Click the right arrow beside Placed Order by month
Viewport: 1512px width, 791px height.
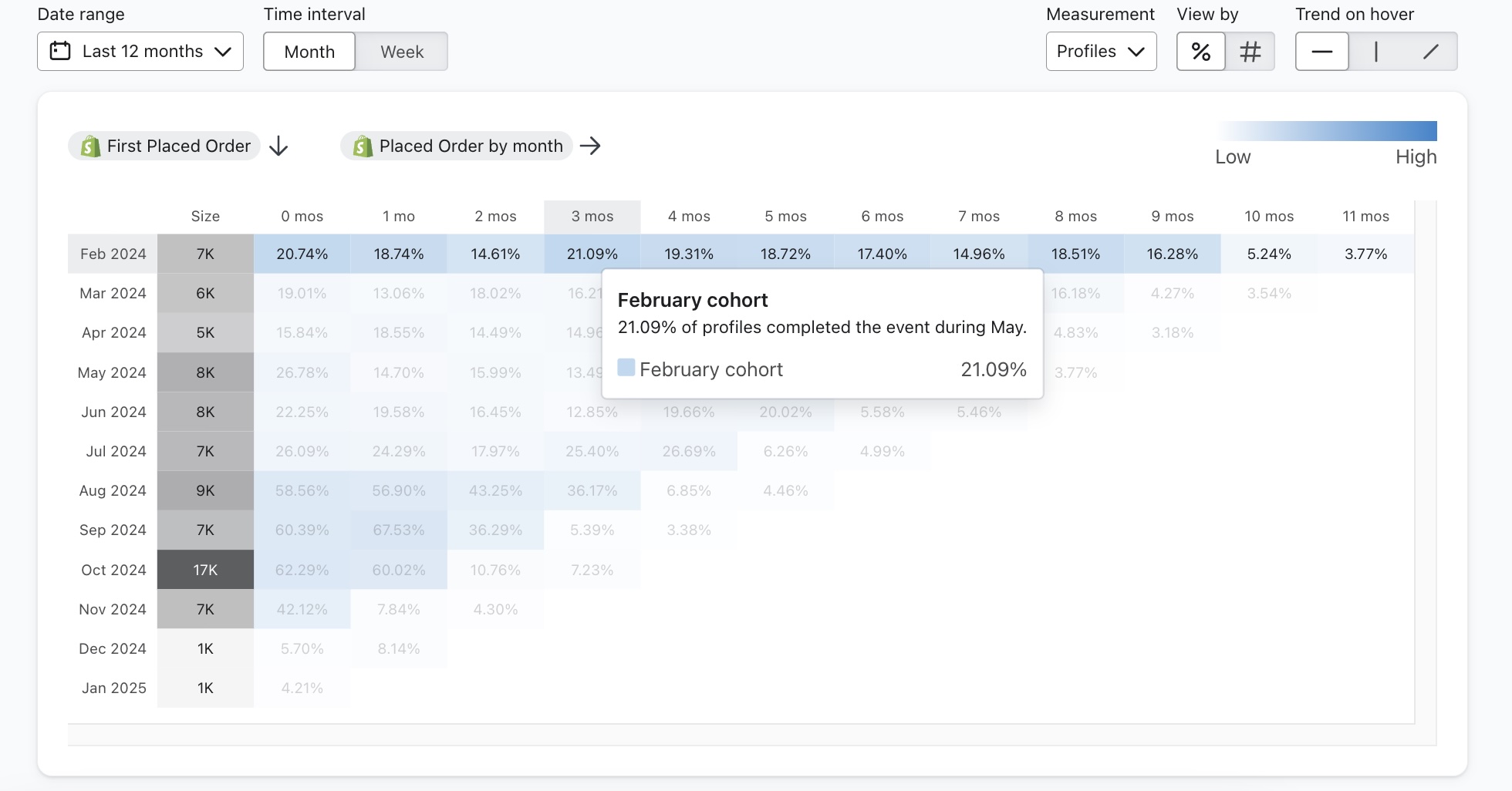(590, 146)
